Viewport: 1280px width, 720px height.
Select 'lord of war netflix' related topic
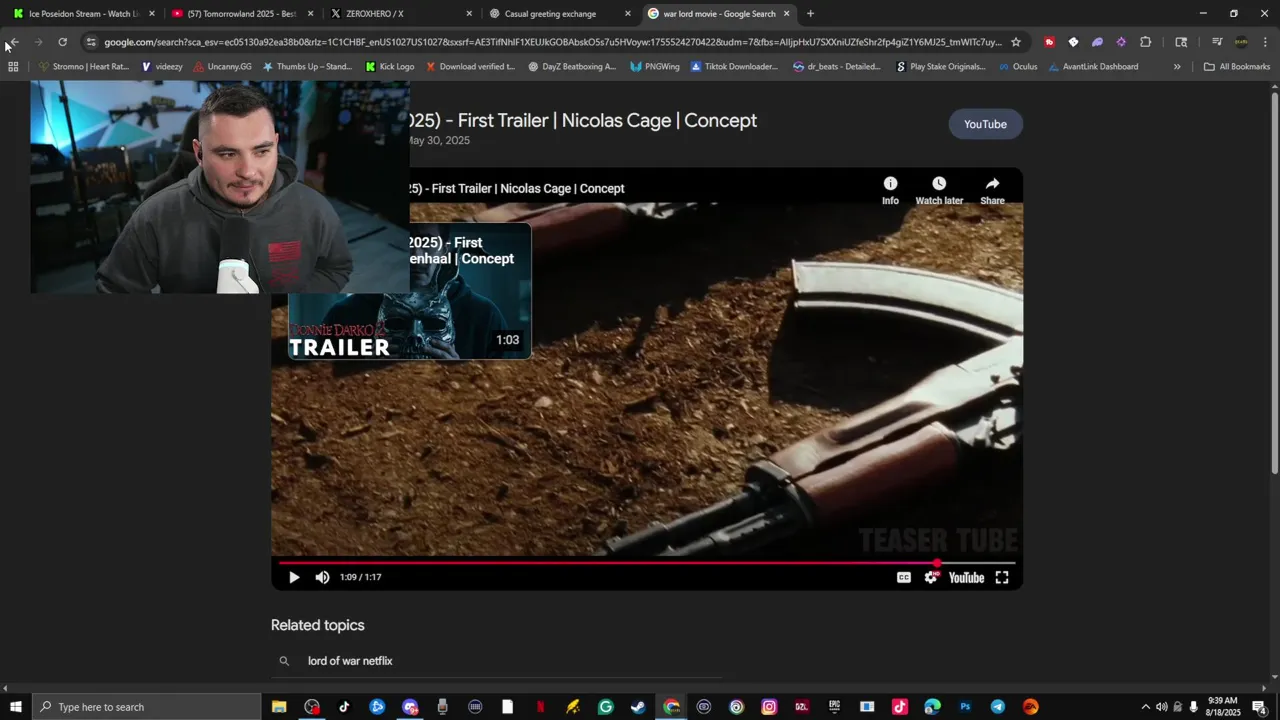(350, 661)
